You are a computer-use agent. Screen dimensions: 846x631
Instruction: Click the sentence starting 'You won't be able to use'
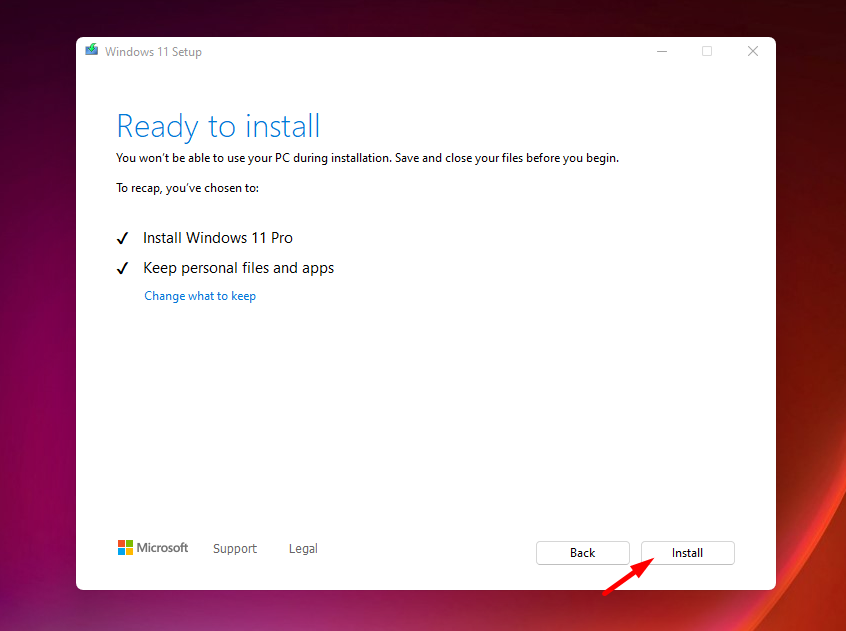click(x=367, y=158)
